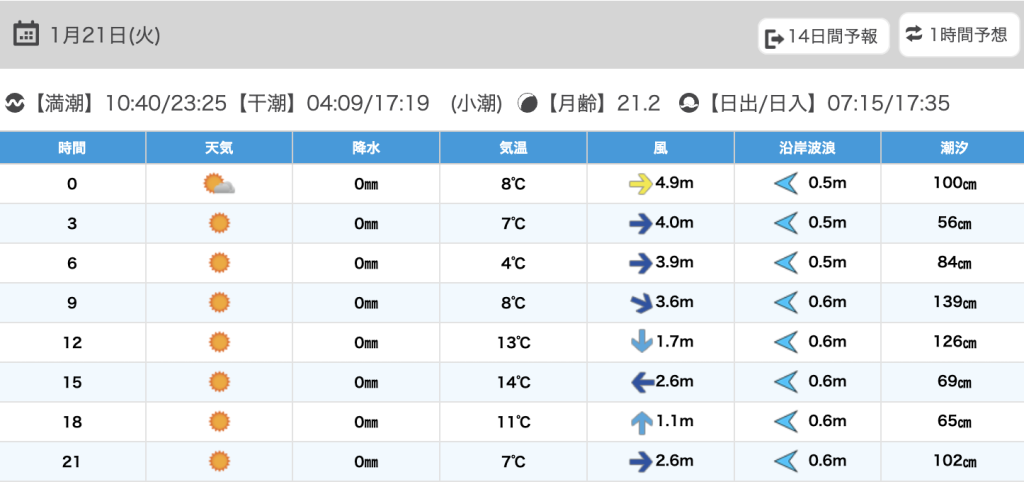Viewport: 1024px width, 482px height.
Task: Click the 1月21日(火) date text
Action: 105,35
